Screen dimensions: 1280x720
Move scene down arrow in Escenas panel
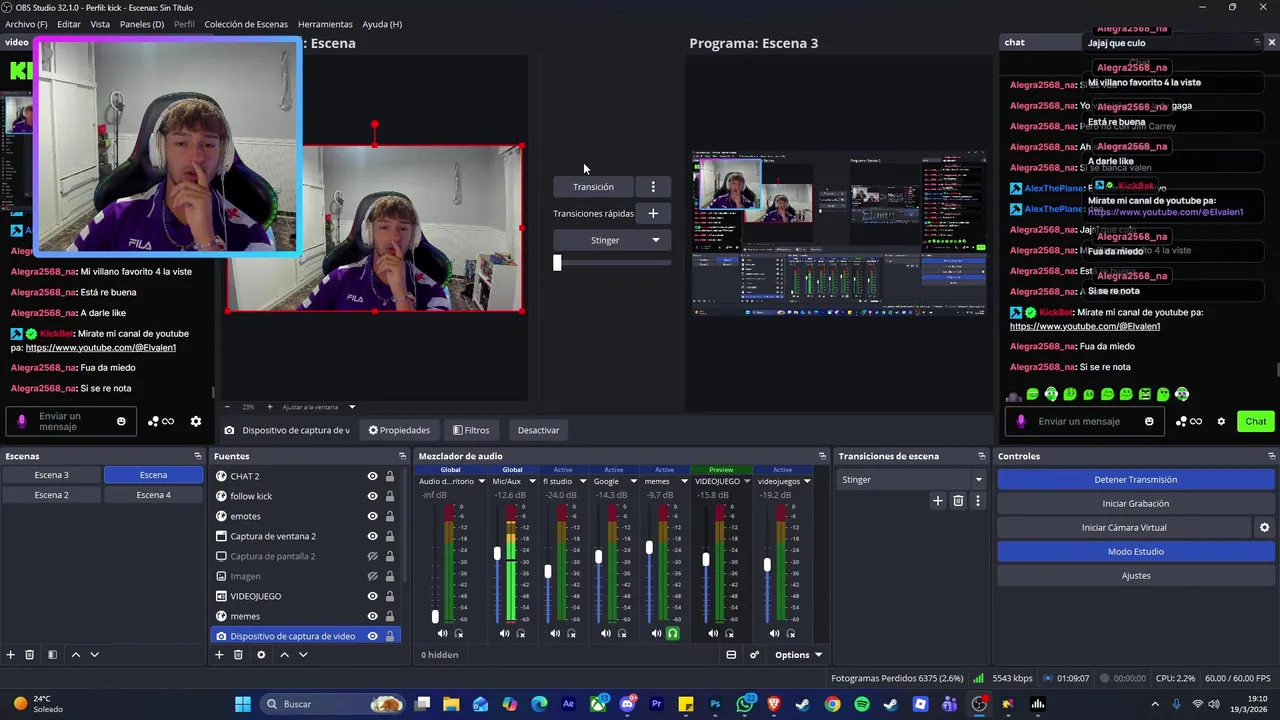(94, 655)
